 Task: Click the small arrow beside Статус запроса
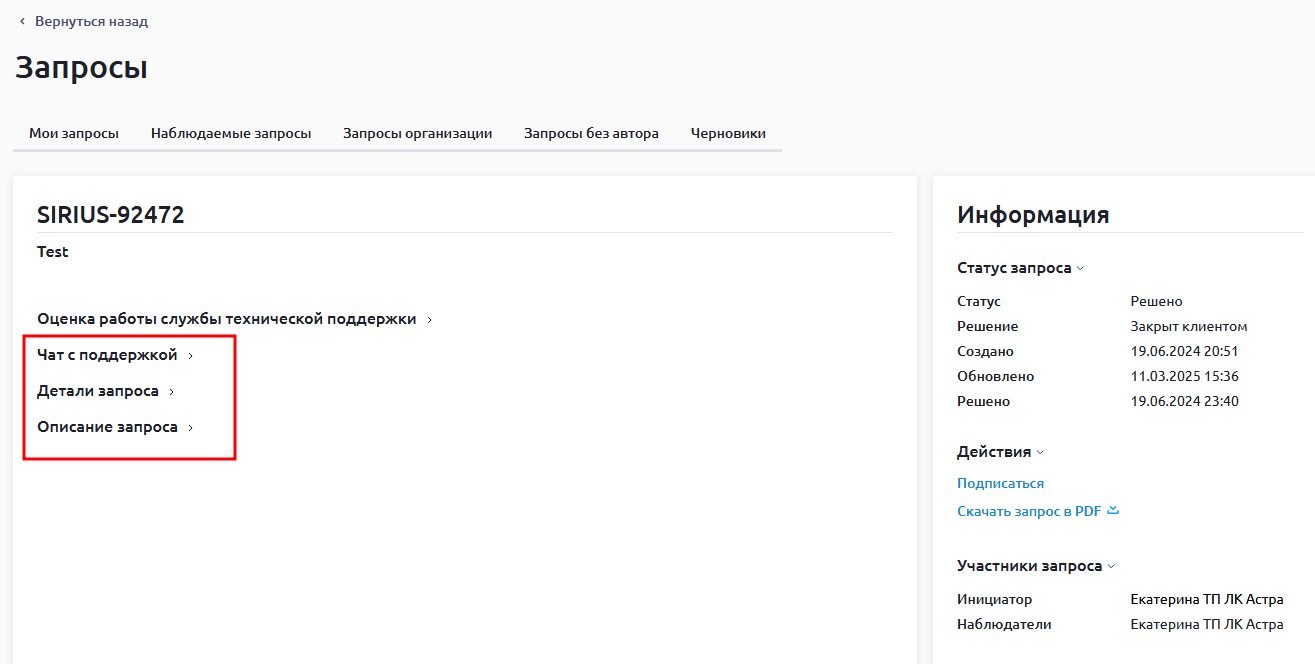click(x=1080, y=269)
